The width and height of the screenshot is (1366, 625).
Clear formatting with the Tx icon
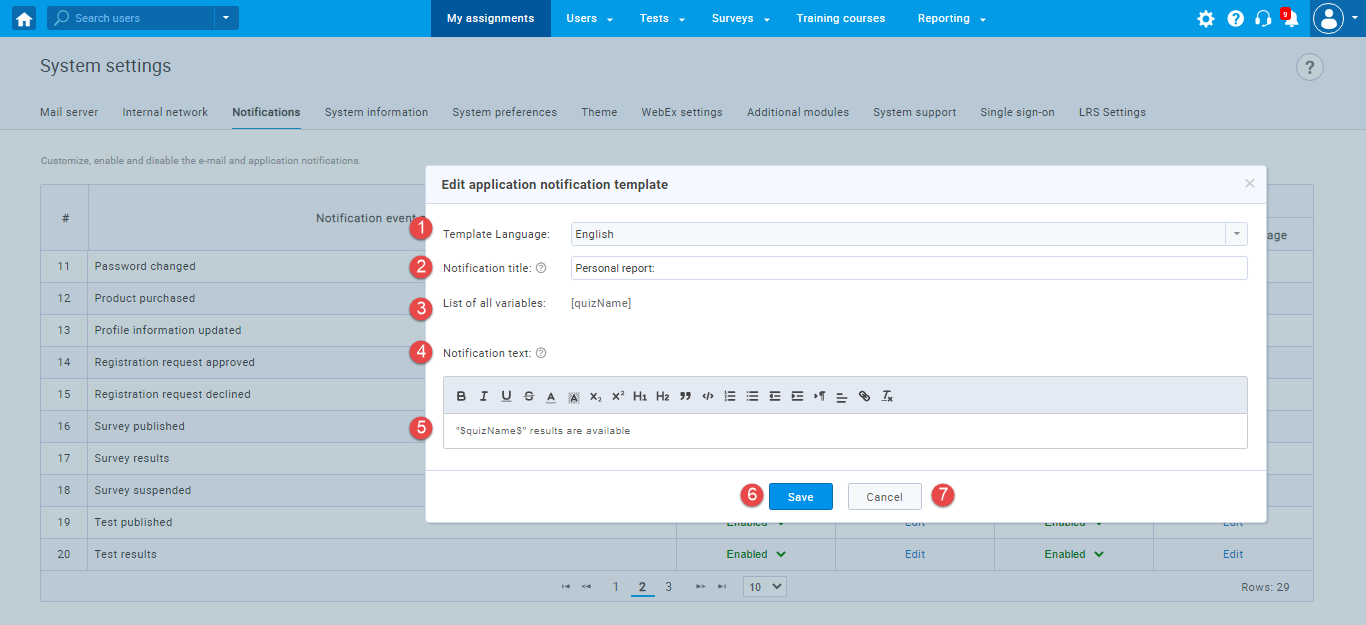(x=887, y=396)
